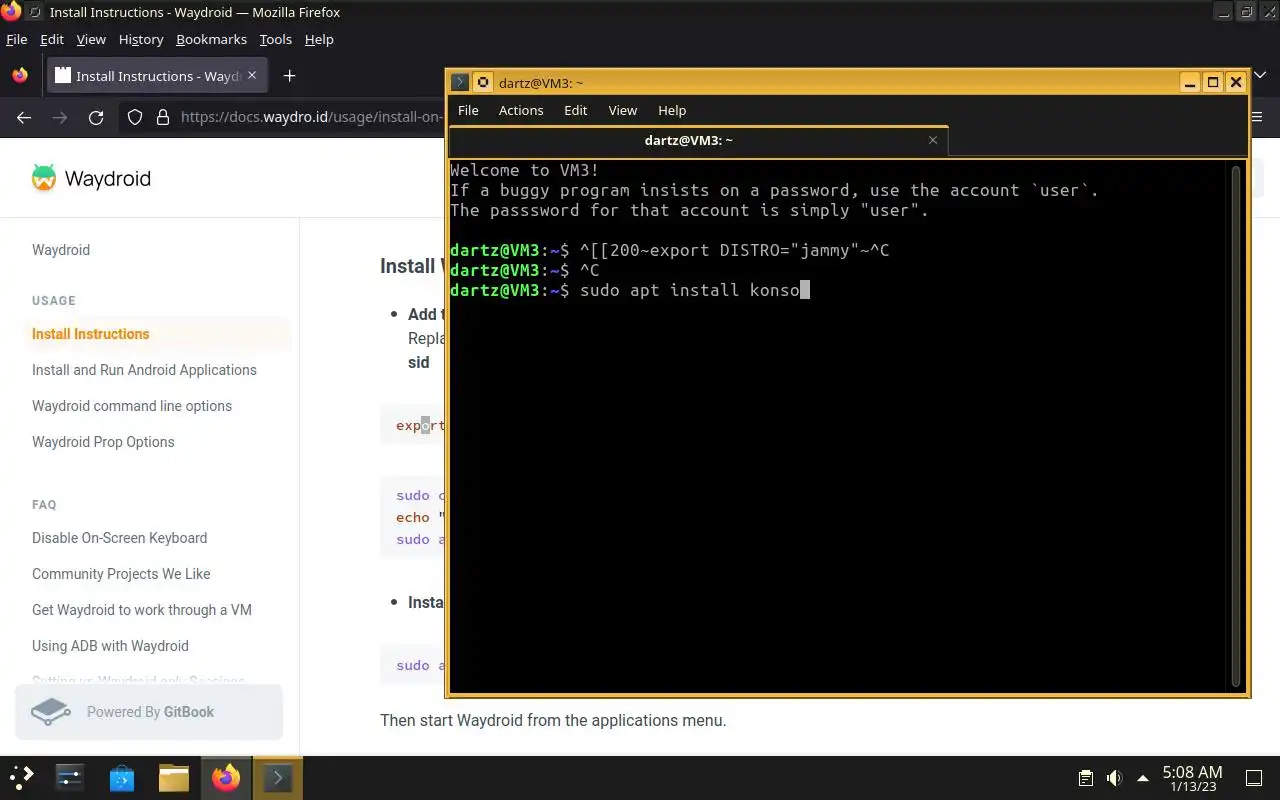Restore the Firefox window
Viewport: 1280px width, 800px height.
[x=1246, y=12]
